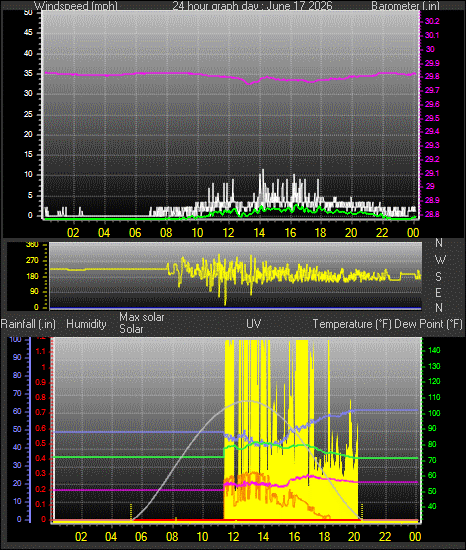Click the Dew Point (°F) legend label
The width and height of the screenshot is (466, 550).
click(x=428, y=324)
